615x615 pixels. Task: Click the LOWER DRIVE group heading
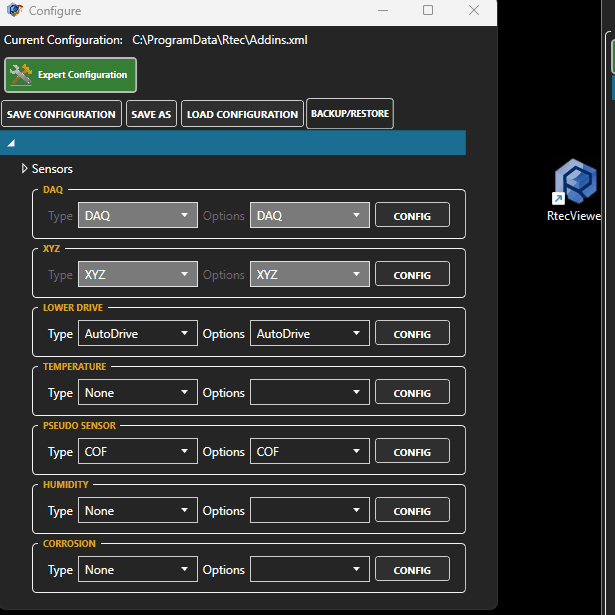(x=73, y=308)
